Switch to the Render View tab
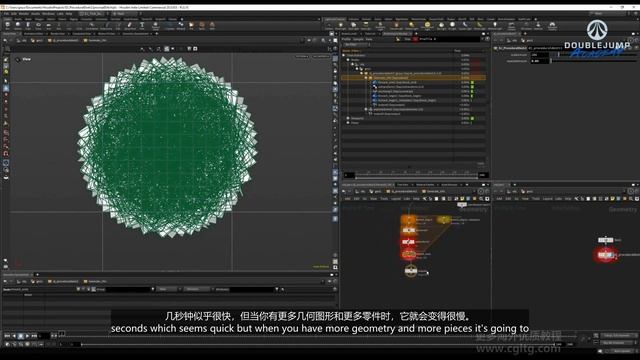 click(x=58, y=33)
